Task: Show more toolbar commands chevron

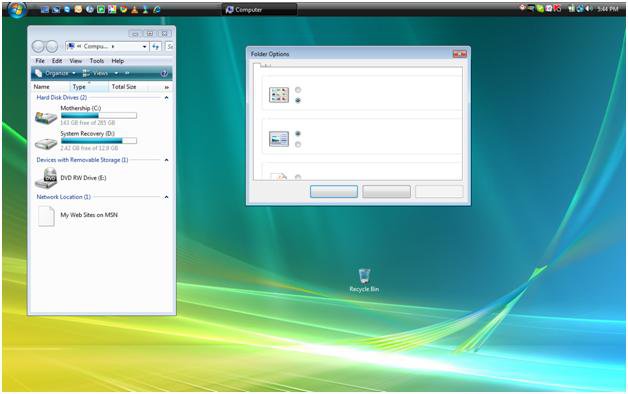Action: coord(127,73)
